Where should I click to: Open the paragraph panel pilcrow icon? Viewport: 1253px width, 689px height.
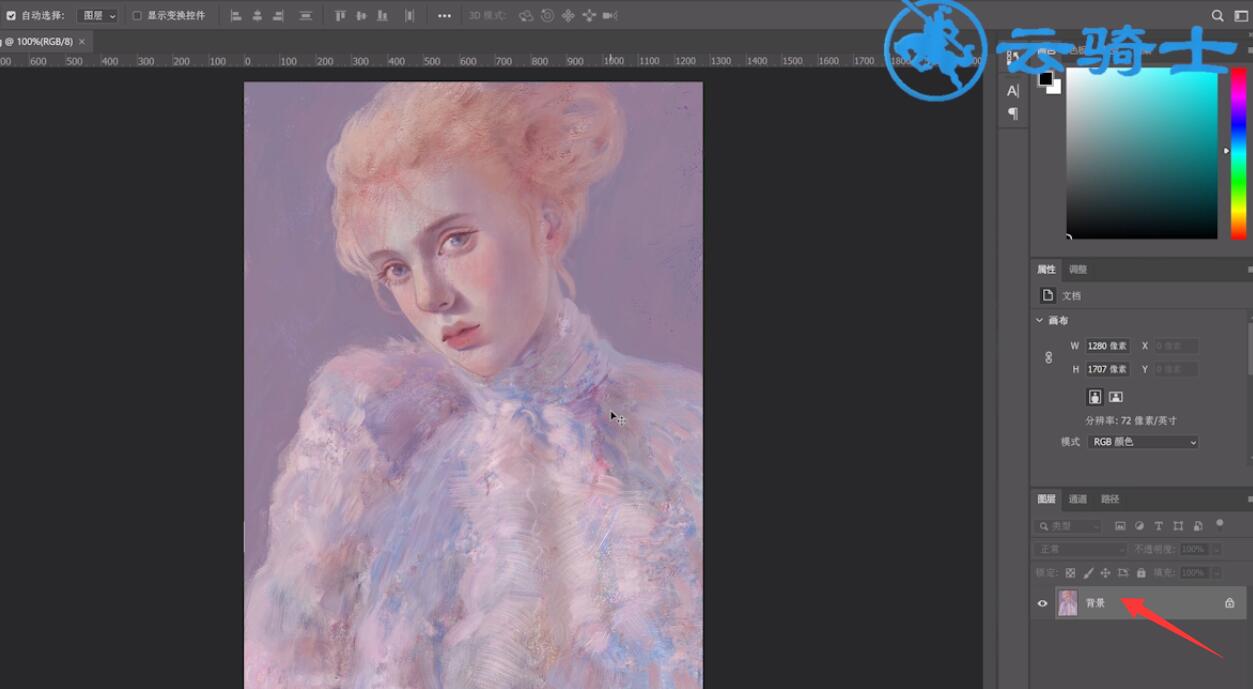click(1013, 114)
